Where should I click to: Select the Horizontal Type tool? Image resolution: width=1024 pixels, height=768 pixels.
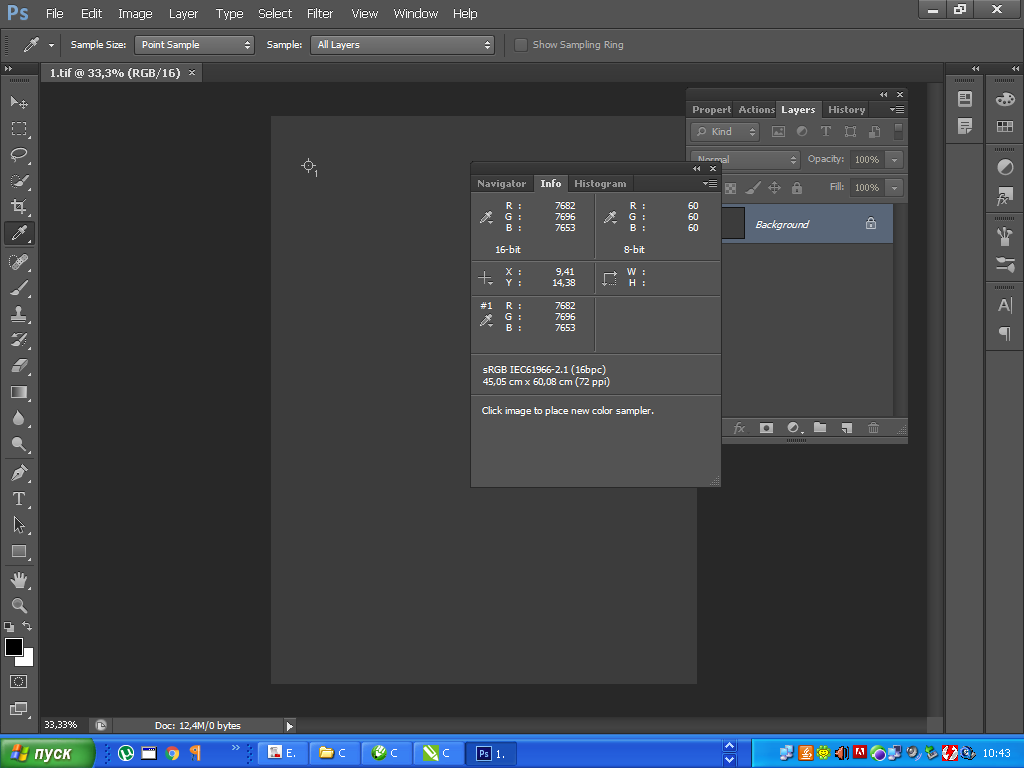(19, 499)
